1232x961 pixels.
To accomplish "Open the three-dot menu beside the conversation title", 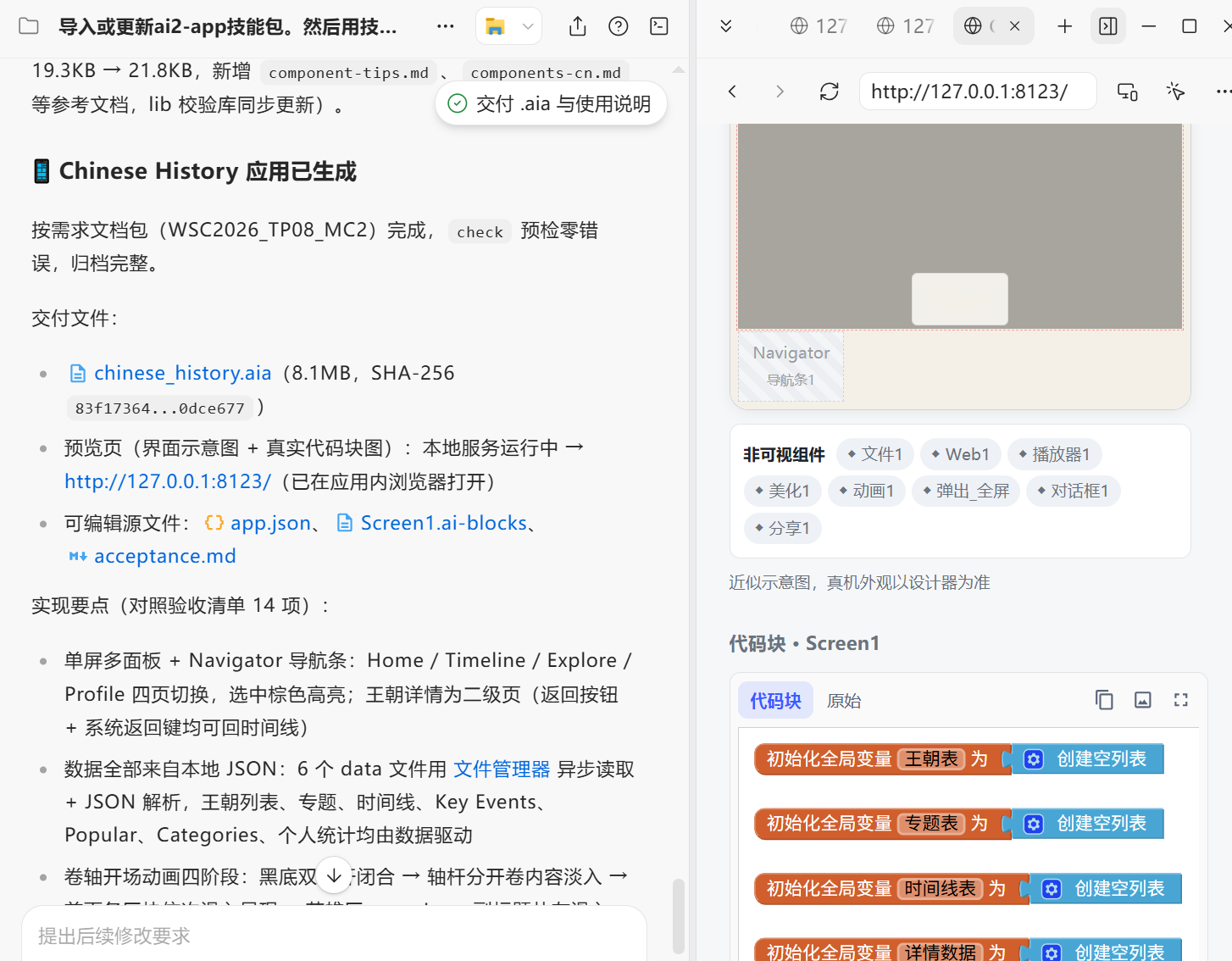I will pos(446,26).
